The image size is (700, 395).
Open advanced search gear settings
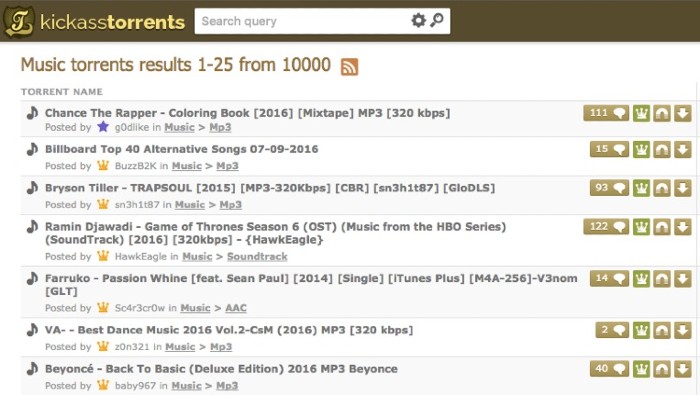(418, 21)
